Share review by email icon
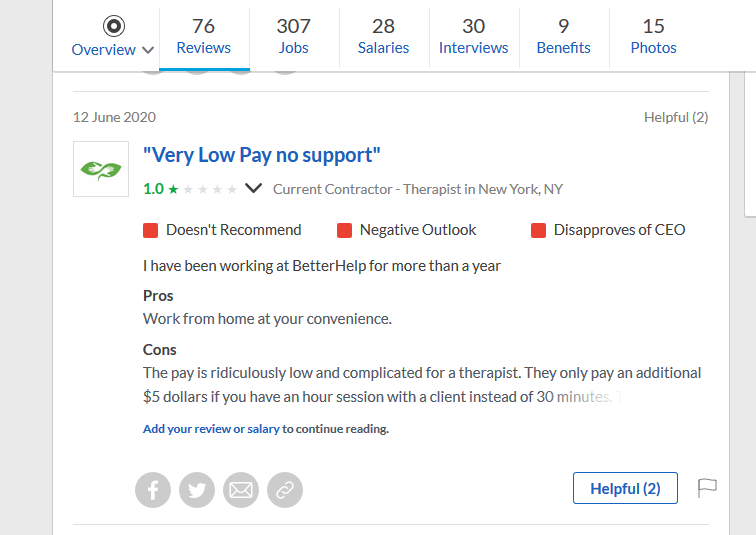This screenshot has height=535, width=756. 241,490
